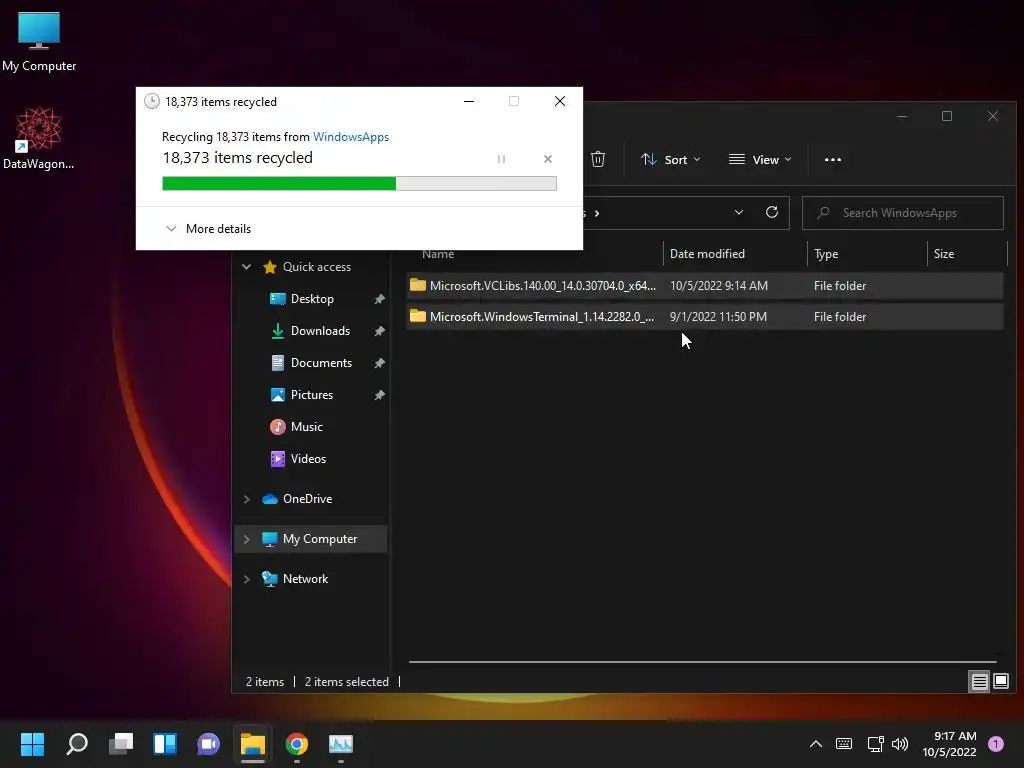Viewport: 1024px width, 768px height.
Task: Click the breadcrumb chevron in address bar
Action: point(597,213)
